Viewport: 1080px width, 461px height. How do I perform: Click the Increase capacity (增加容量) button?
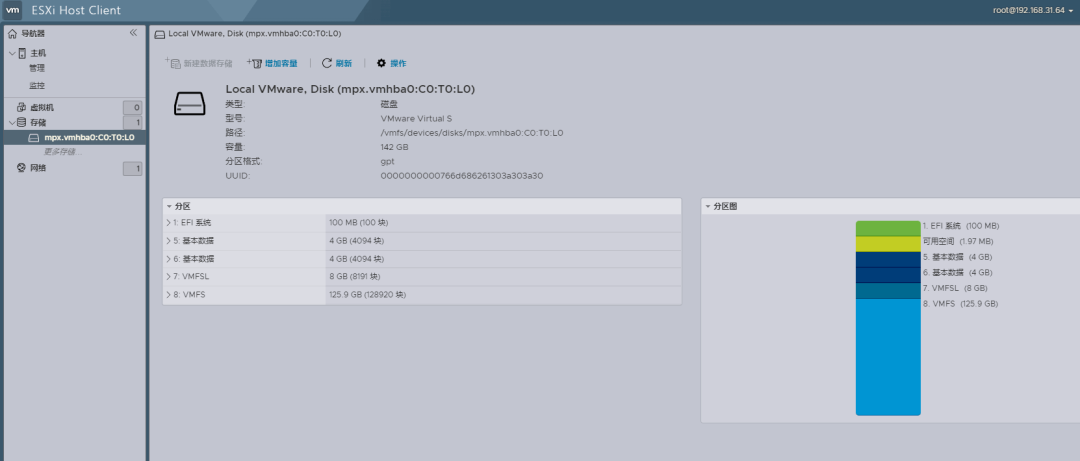pos(271,63)
